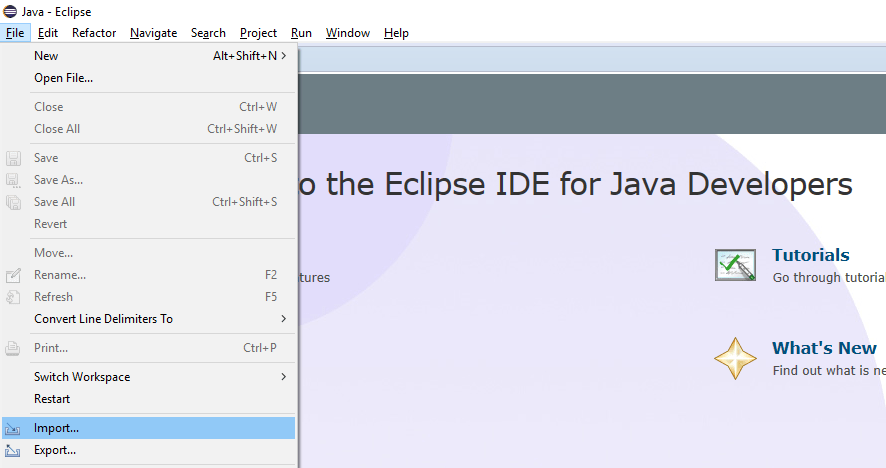886x468 pixels.
Task: Click the Save All icon
Action: (x=13, y=202)
